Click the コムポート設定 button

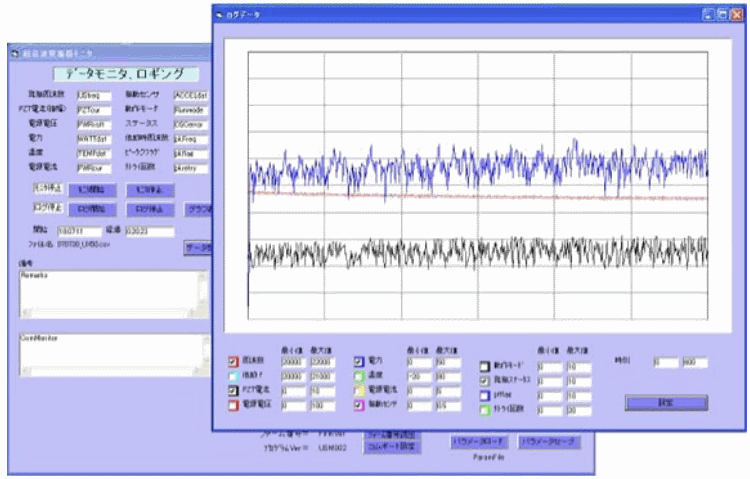pos(393,447)
